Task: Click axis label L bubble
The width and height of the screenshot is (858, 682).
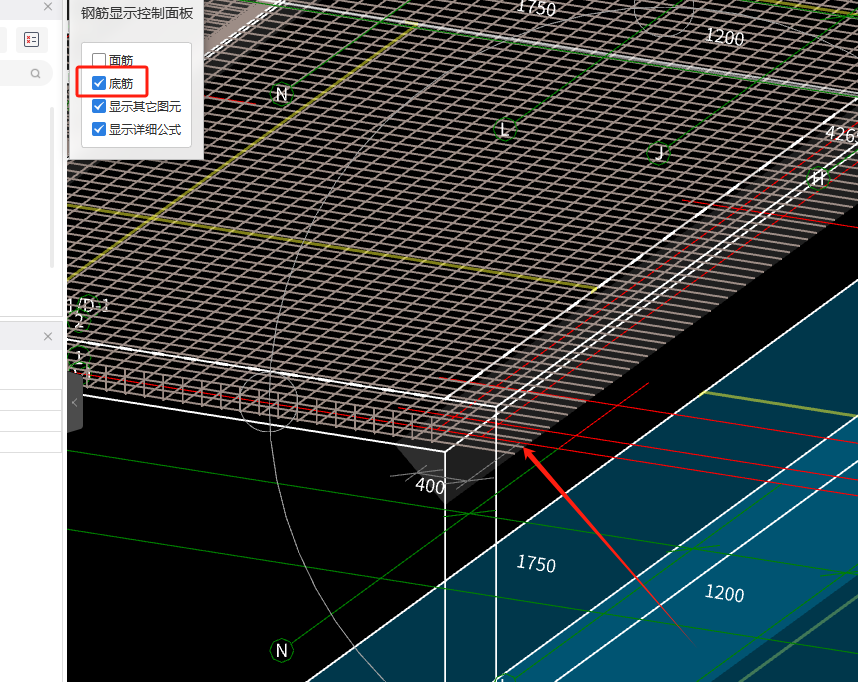Action: pyautogui.click(x=505, y=130)
